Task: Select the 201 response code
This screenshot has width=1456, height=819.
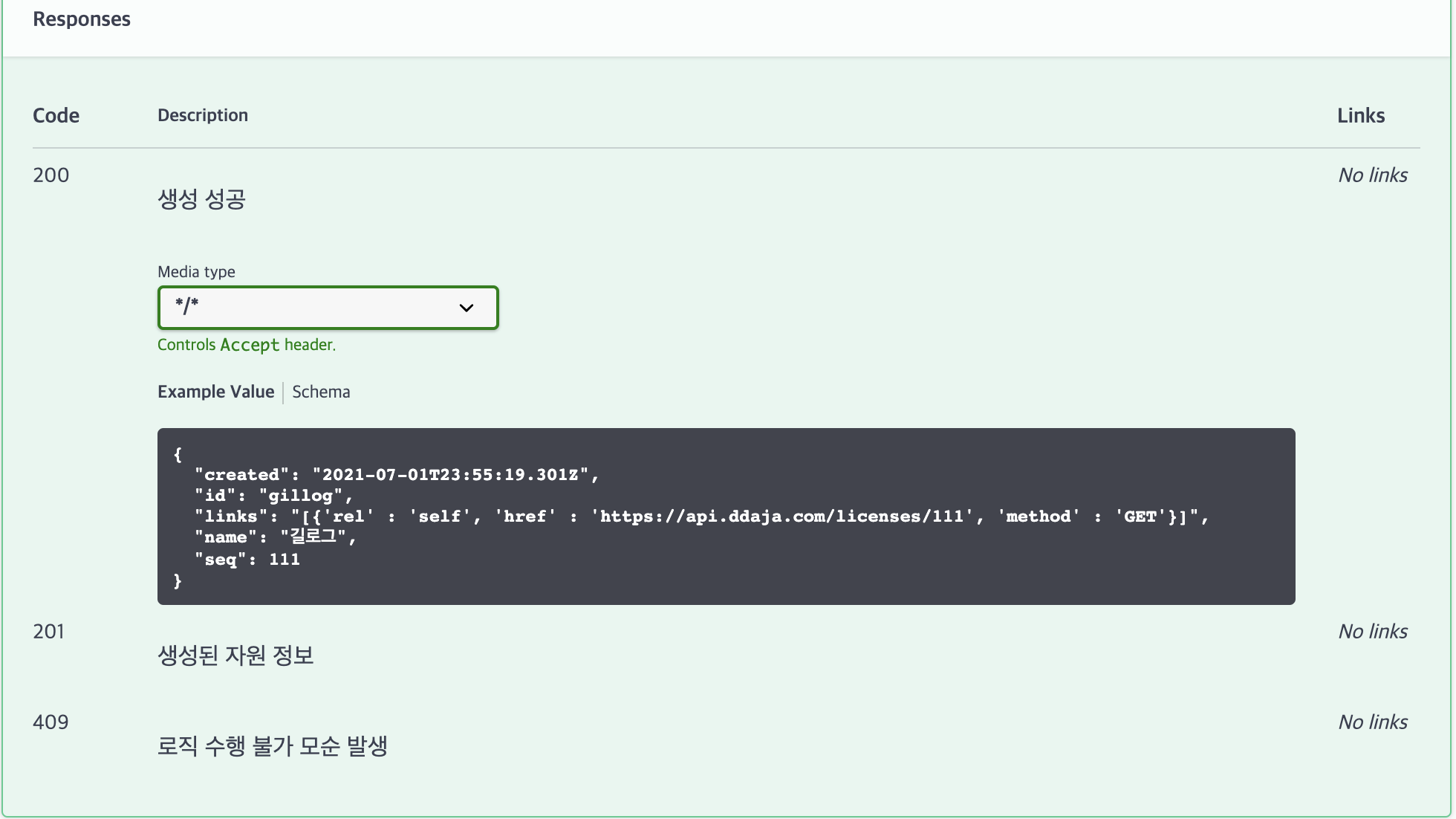Action: pyautogui.click(x=49, y=631)
